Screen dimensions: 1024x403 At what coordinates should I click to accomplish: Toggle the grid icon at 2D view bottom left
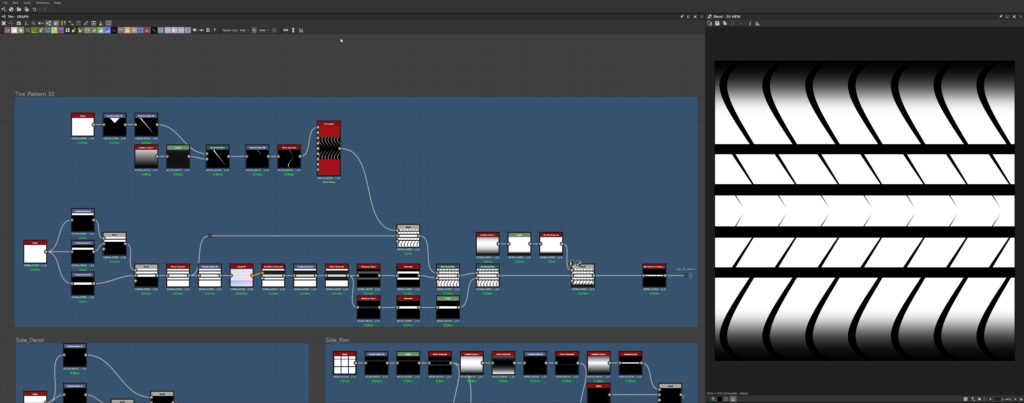click(726, 399)
